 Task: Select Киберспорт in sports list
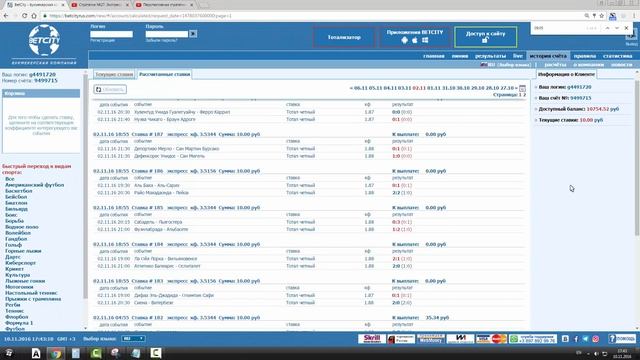(20, 263)
